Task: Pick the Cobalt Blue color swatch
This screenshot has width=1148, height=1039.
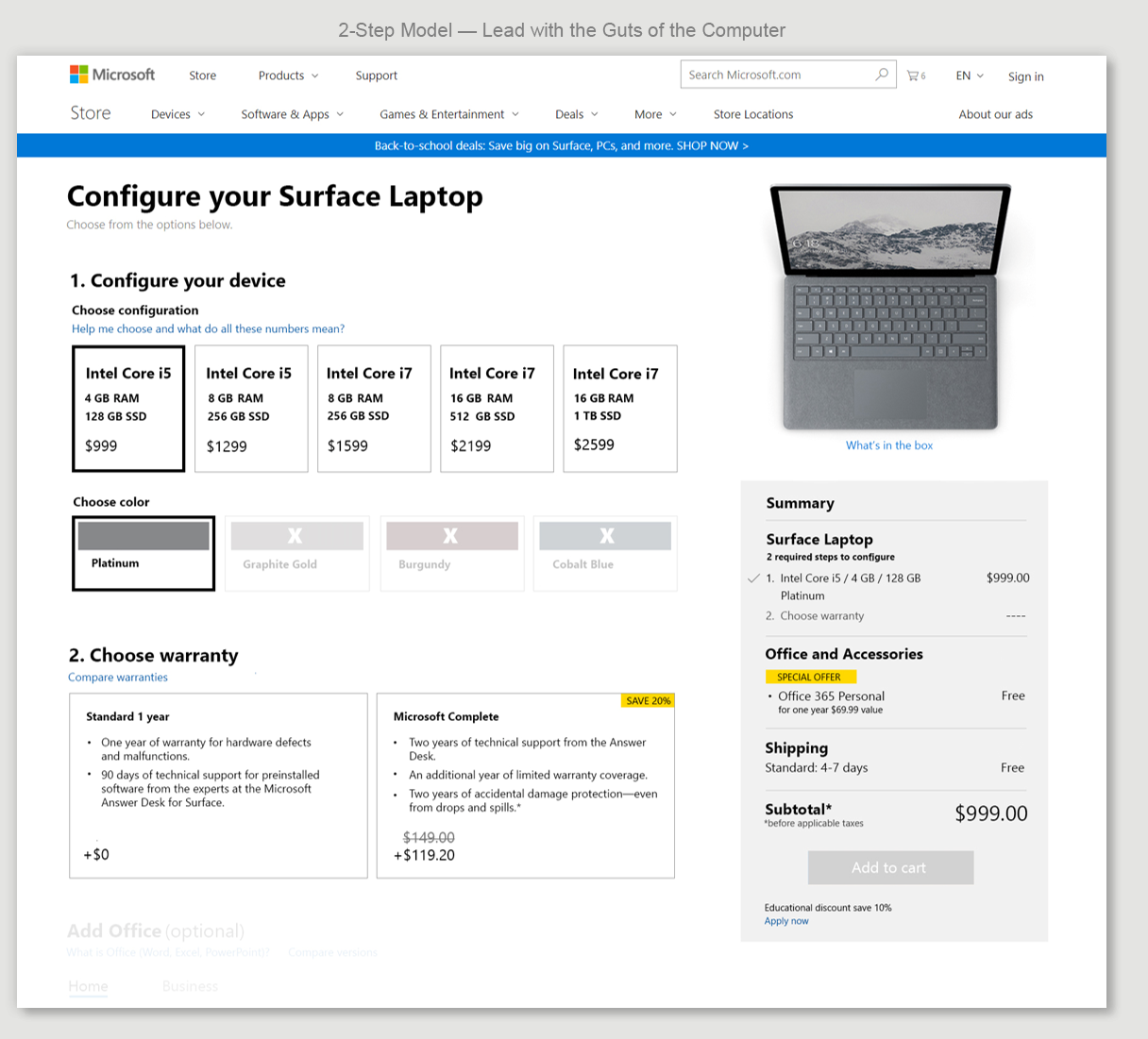Action: tap(605, 553)
